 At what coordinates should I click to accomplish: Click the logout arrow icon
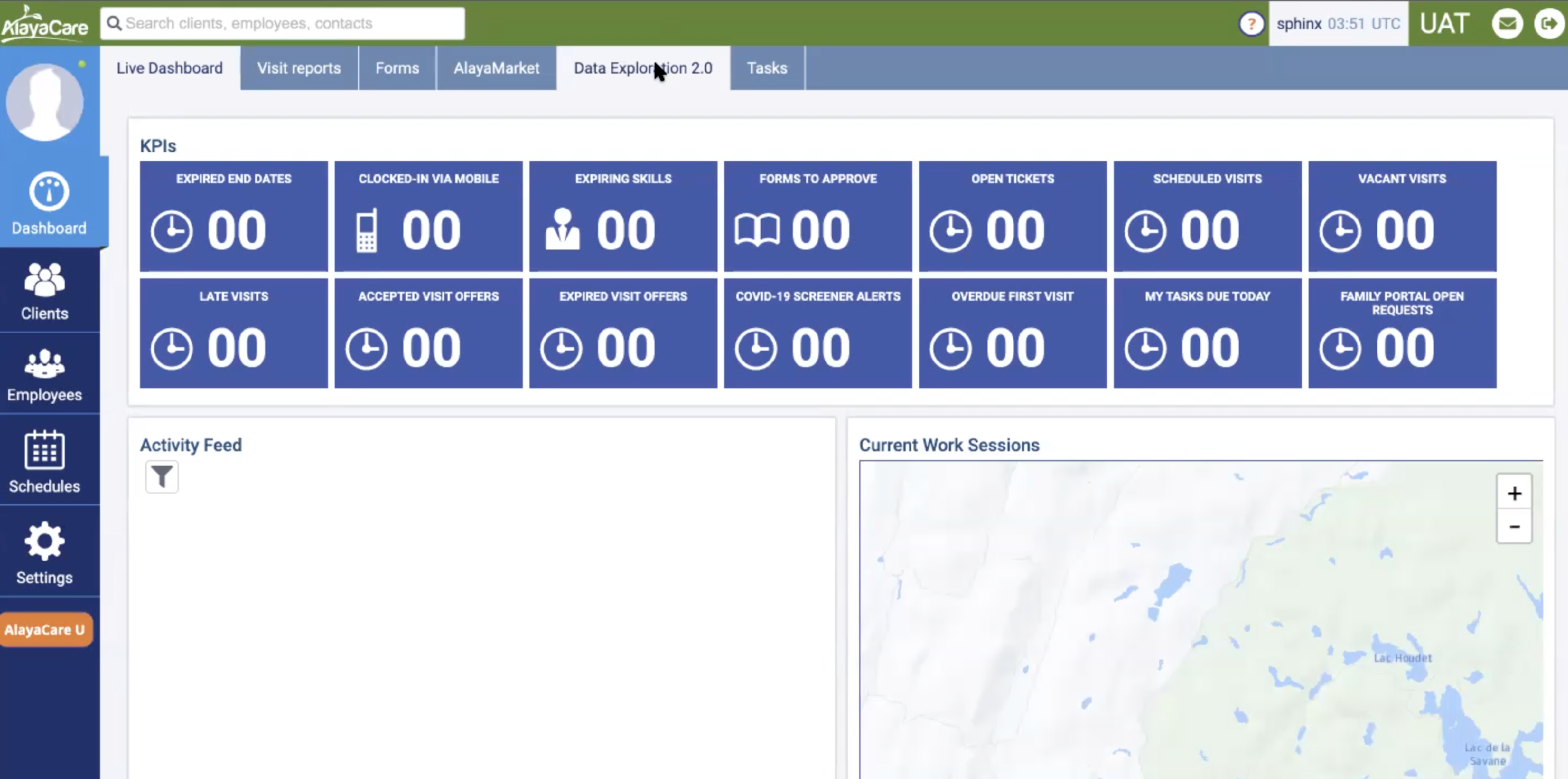tap(1549, 24)
